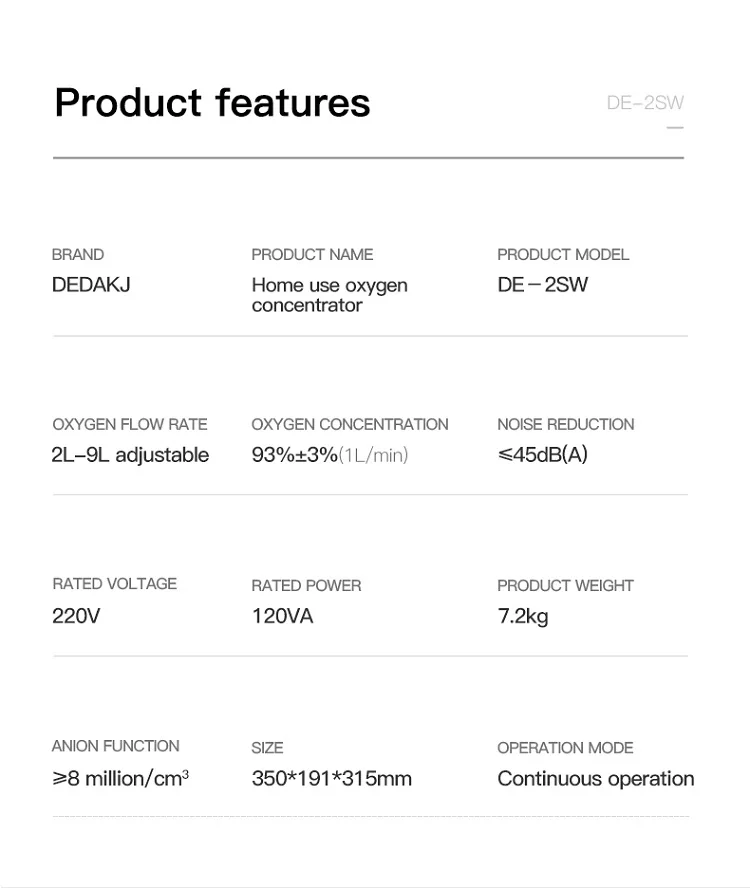Select the BRAND label
750x888 pixels.
(78, 255)
